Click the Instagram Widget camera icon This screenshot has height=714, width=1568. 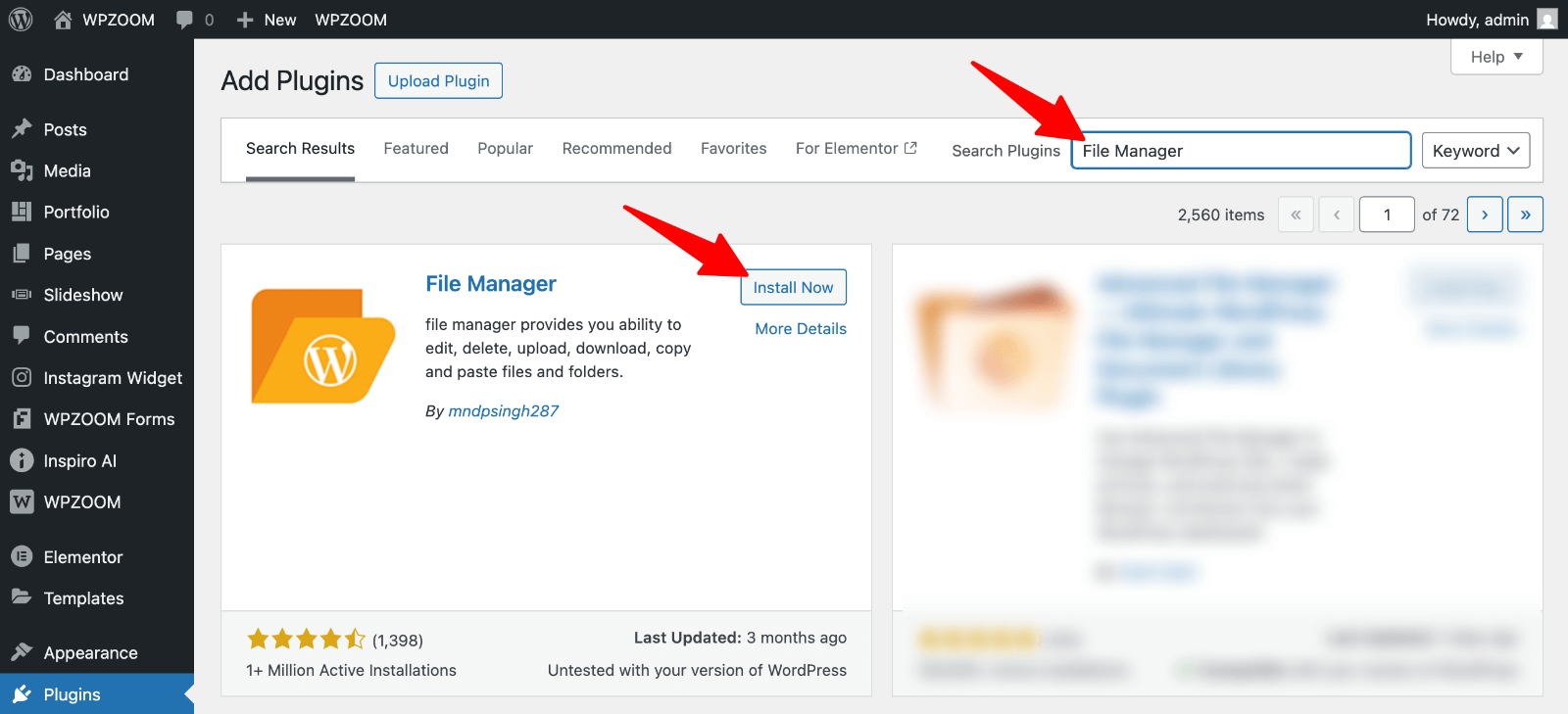point(22,377)
